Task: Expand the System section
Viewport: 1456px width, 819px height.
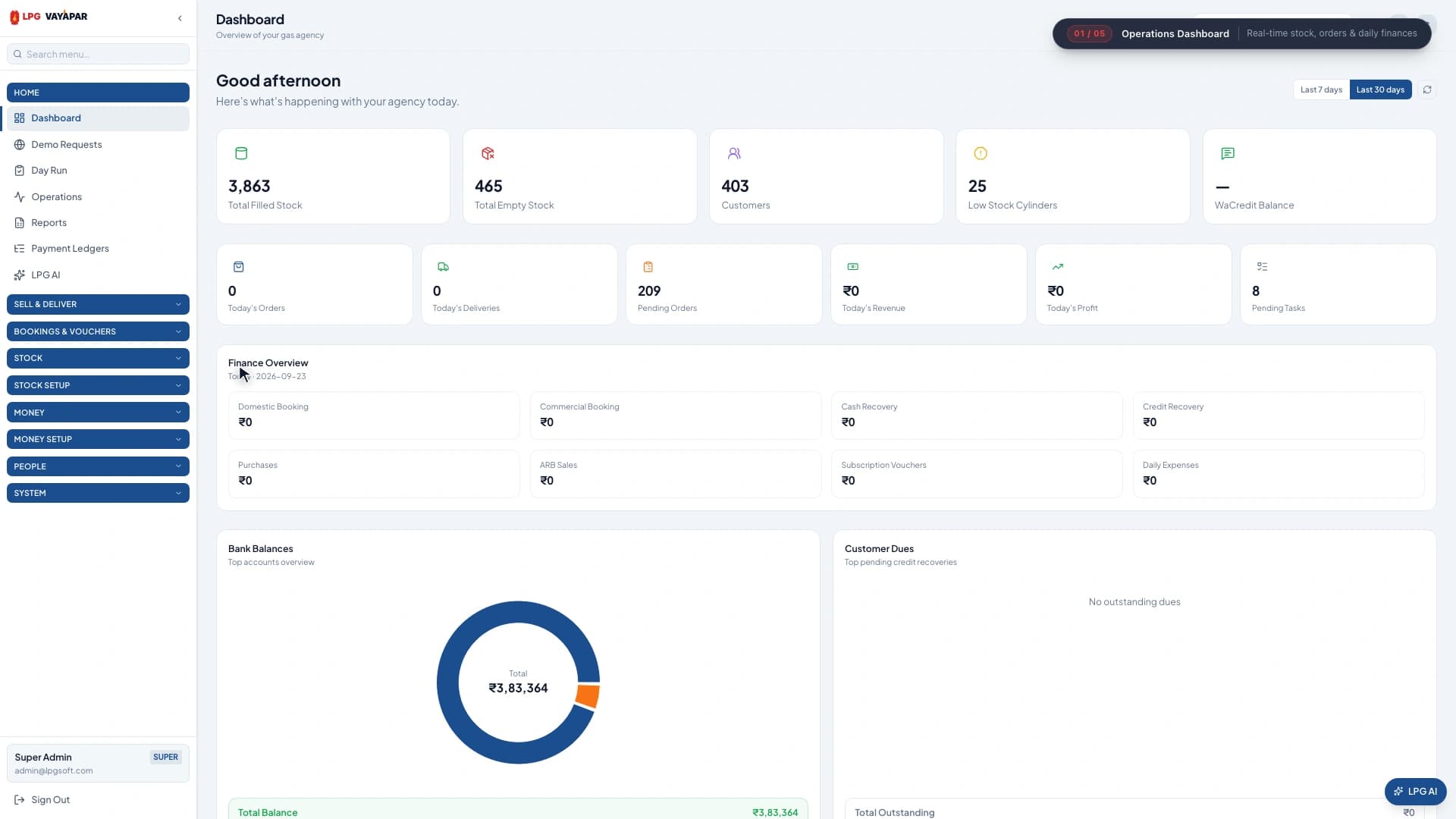Action: [x=98, y=493]
